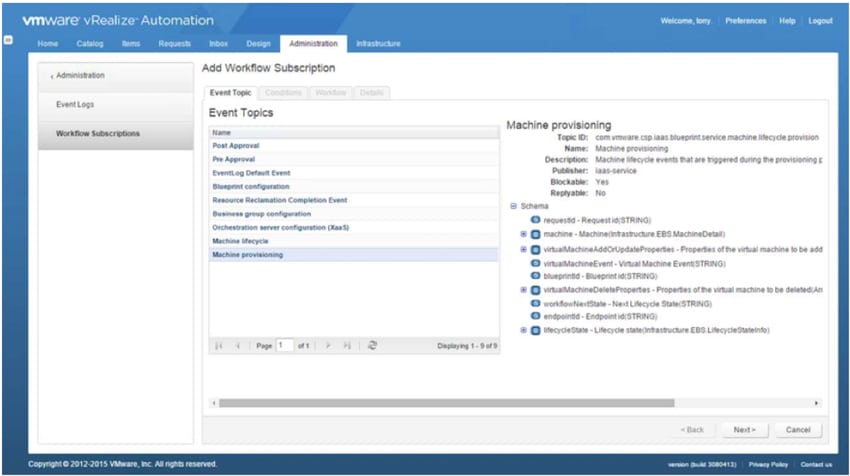Open the Inbox tab

[218, 43]
